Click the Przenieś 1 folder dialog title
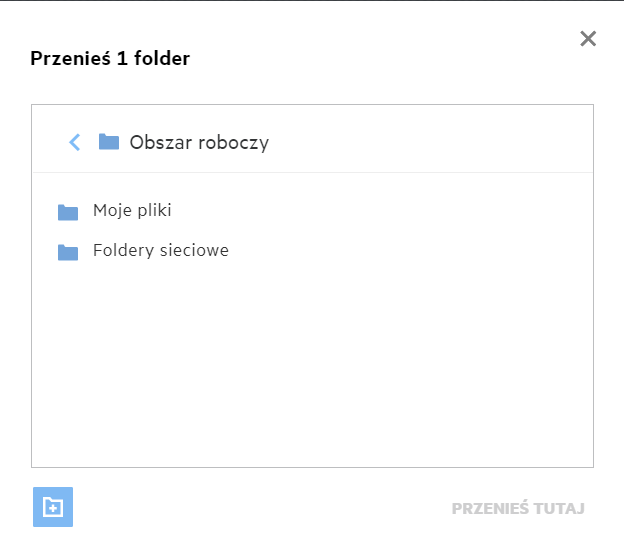This screenshot has width=624, height=556. [x=110, y=59]
